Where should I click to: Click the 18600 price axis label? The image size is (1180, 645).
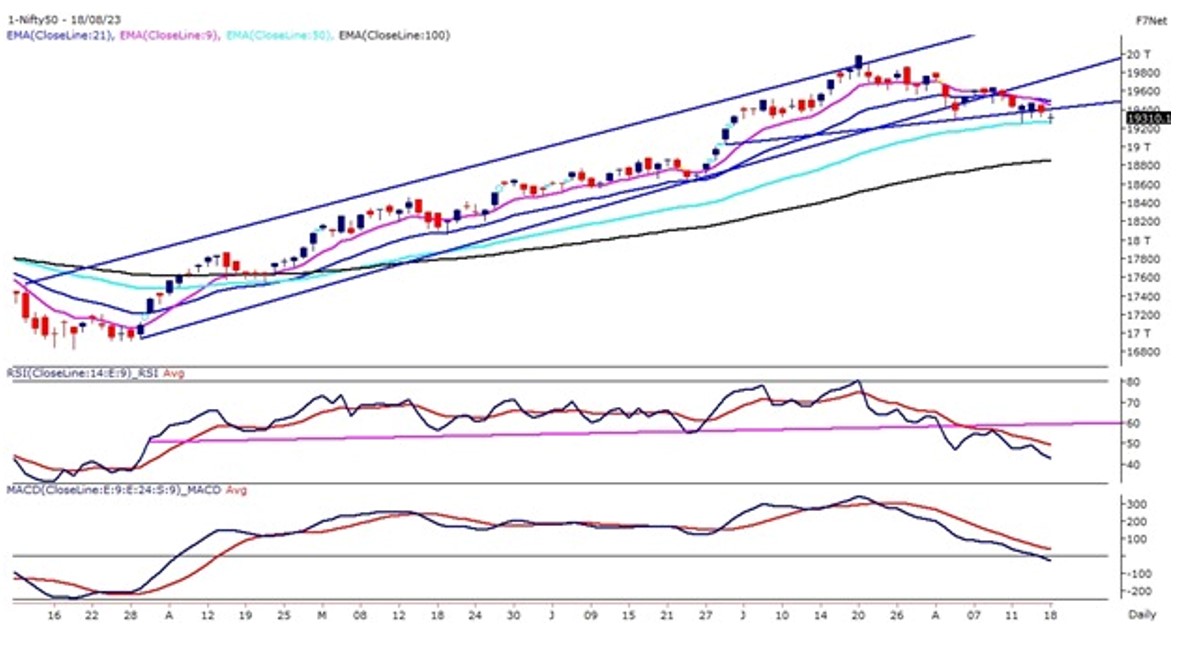click(1142, 184)
